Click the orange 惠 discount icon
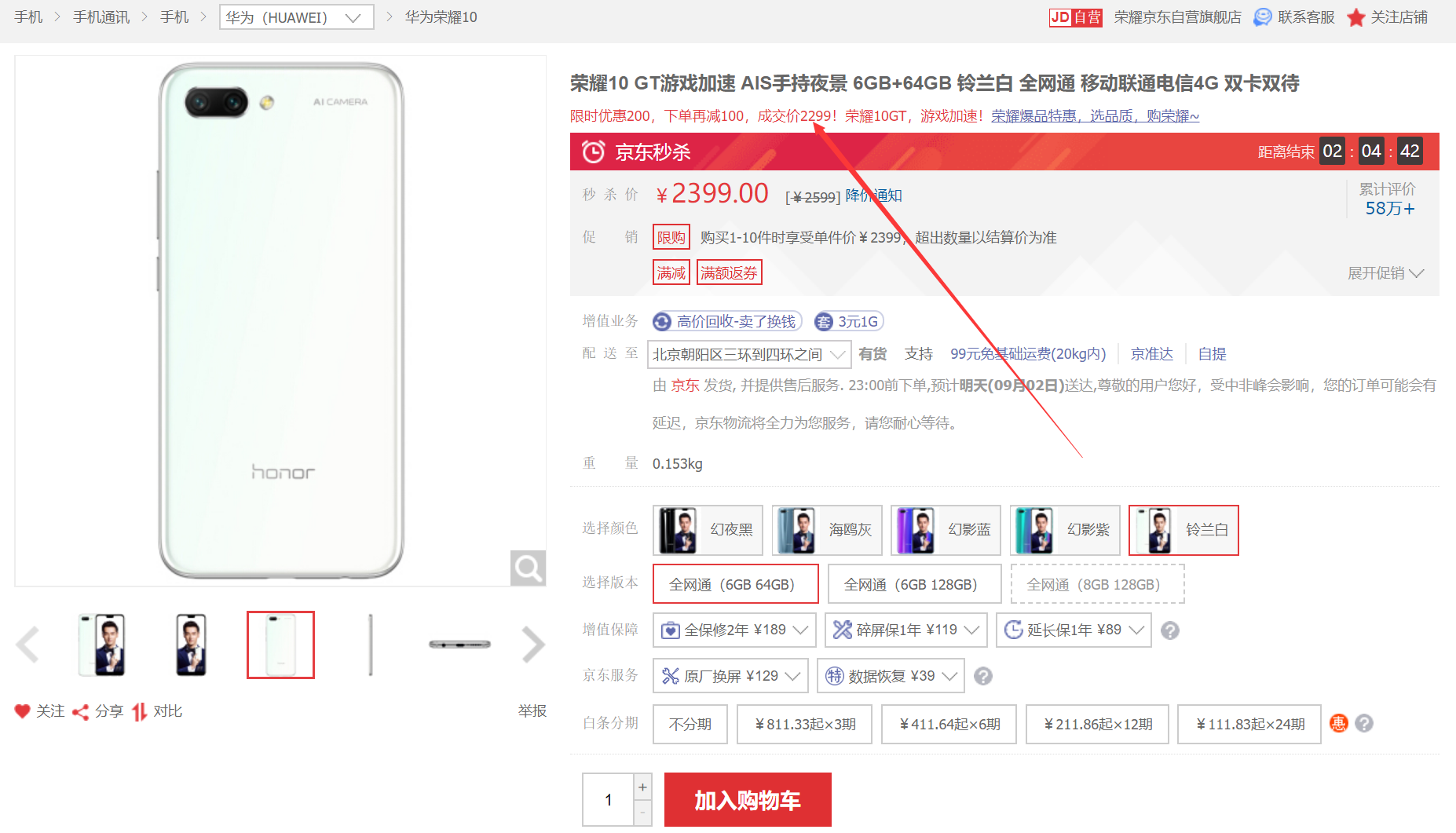This screenshot has width=1456, height=833. coord(1339,723)
